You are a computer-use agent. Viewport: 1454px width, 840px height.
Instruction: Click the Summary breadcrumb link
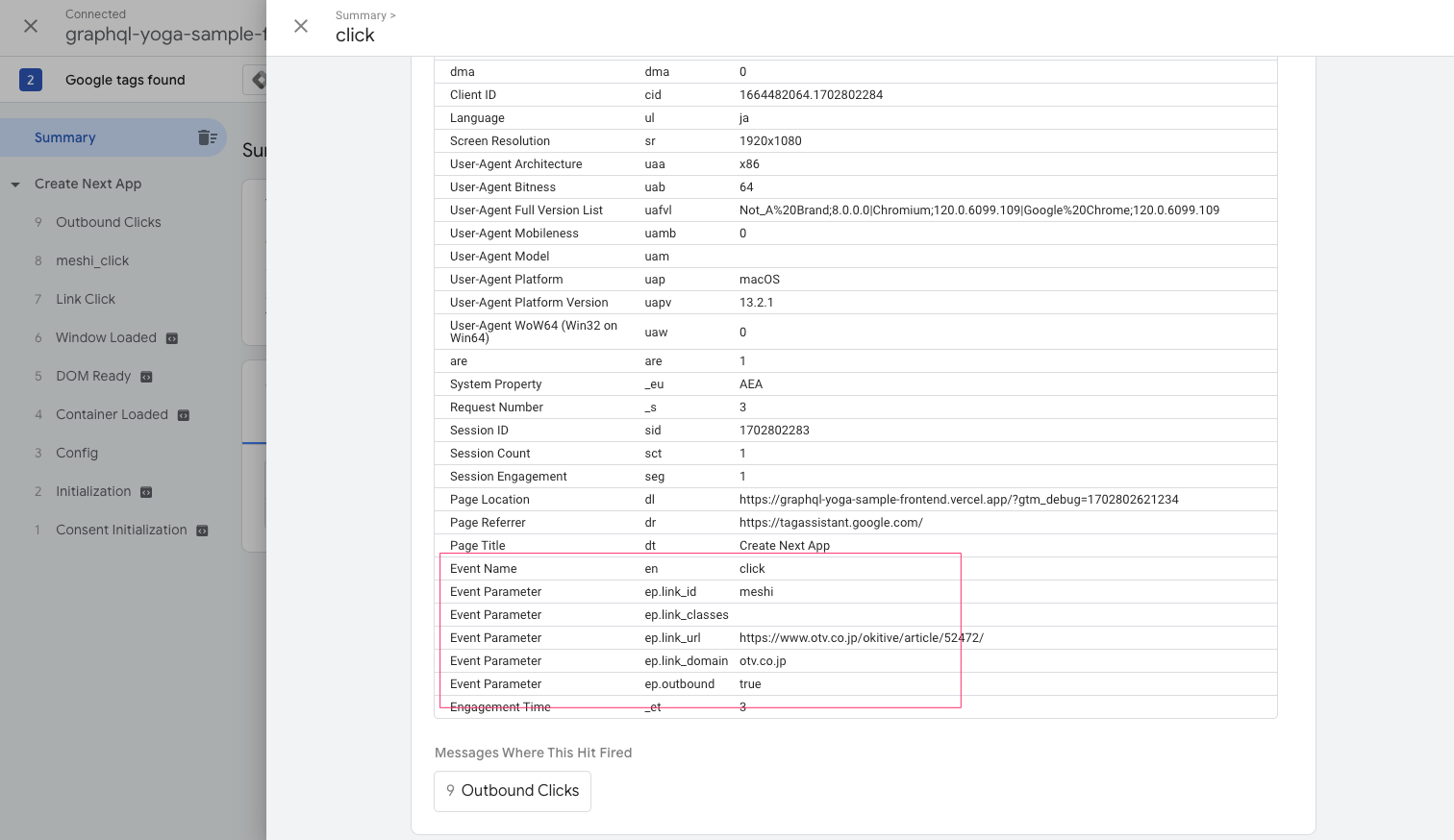click(x=360, y=15)
